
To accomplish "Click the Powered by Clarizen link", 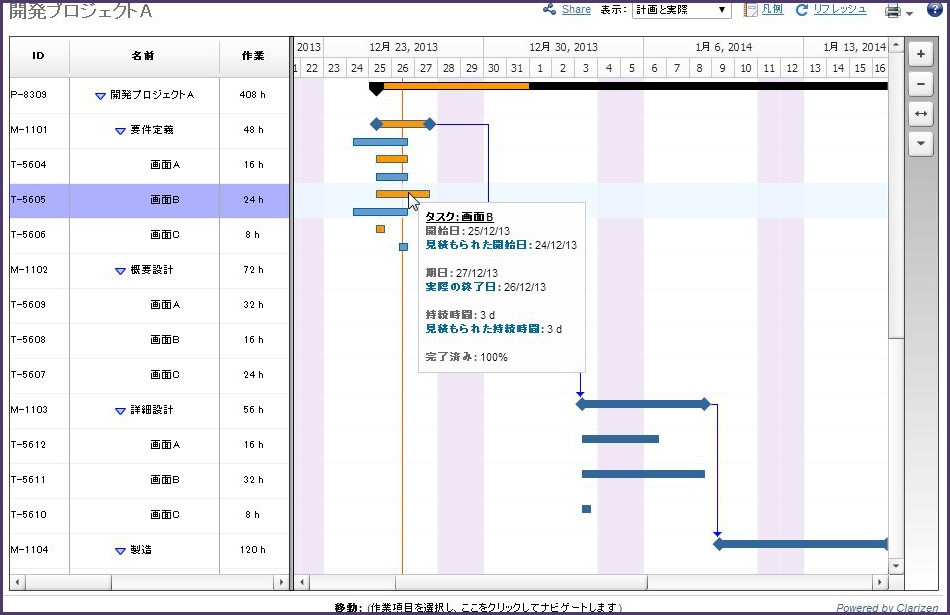I will (887, 608).
